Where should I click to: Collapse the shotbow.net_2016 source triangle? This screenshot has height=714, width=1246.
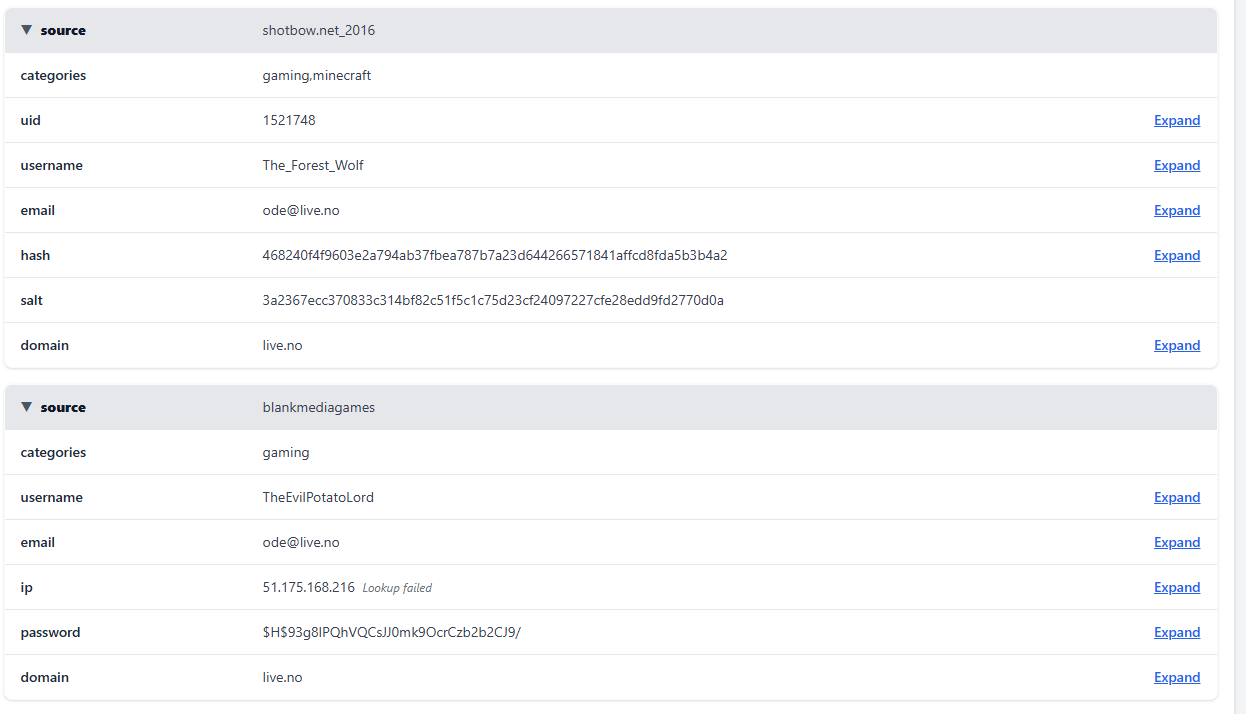27,30
